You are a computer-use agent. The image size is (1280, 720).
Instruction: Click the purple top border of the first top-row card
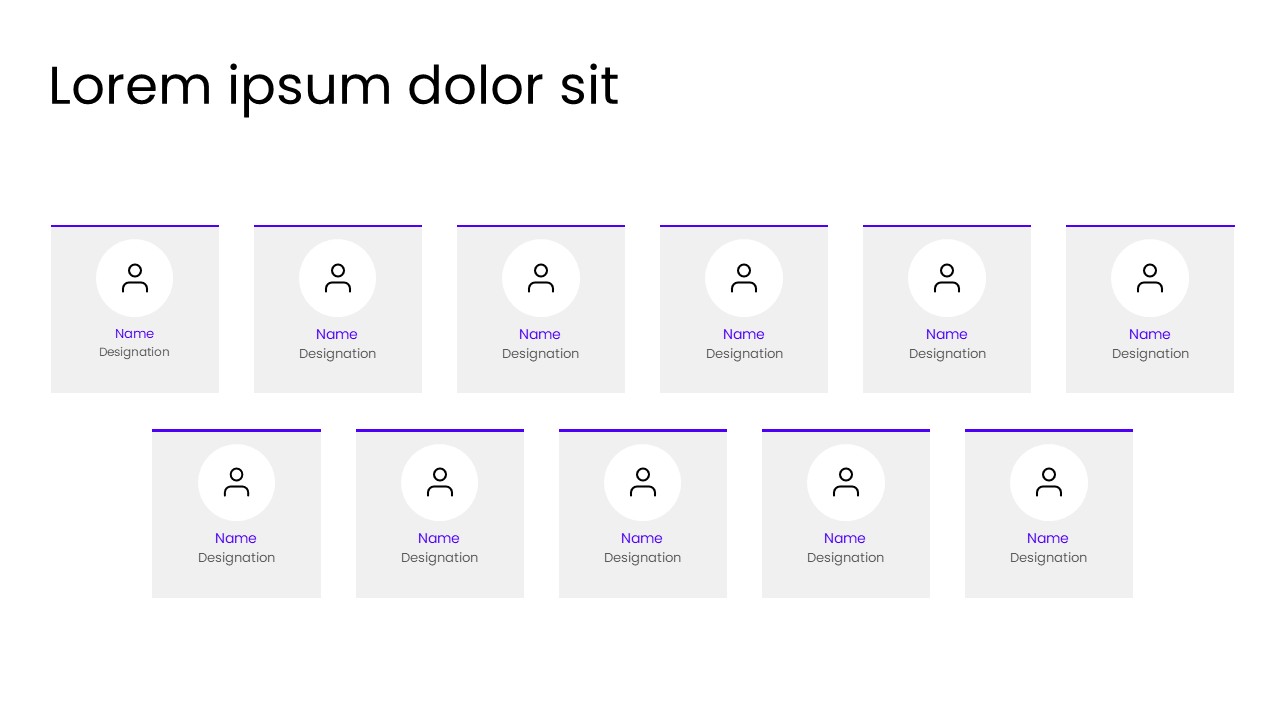[x=135, y=226]
